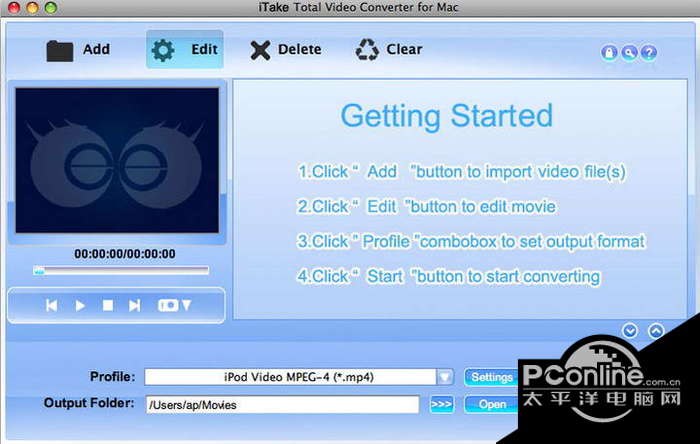Open the Edit gear tool
Viewport: 700px width, 444px height.
(184, 50)
